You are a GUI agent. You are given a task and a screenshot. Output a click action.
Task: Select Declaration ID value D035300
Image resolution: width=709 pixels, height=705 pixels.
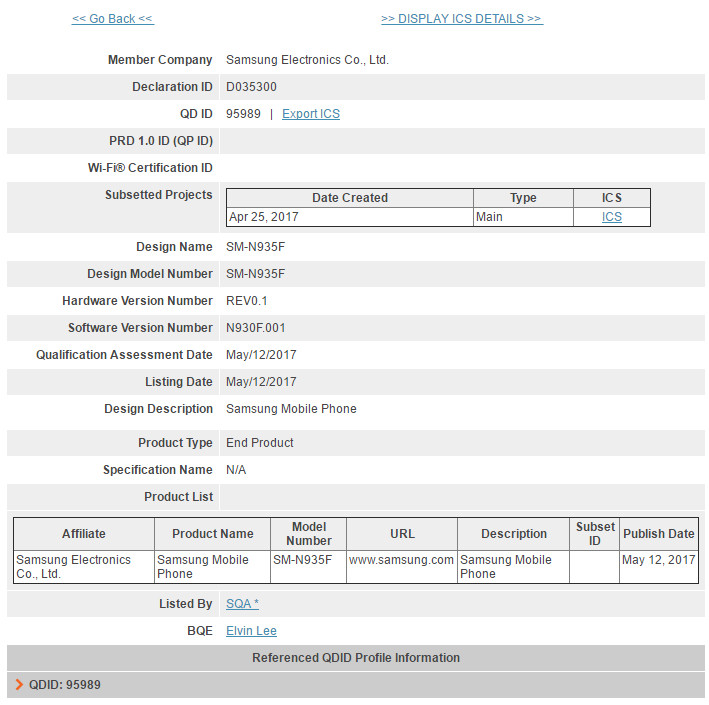tap(251, 87)
